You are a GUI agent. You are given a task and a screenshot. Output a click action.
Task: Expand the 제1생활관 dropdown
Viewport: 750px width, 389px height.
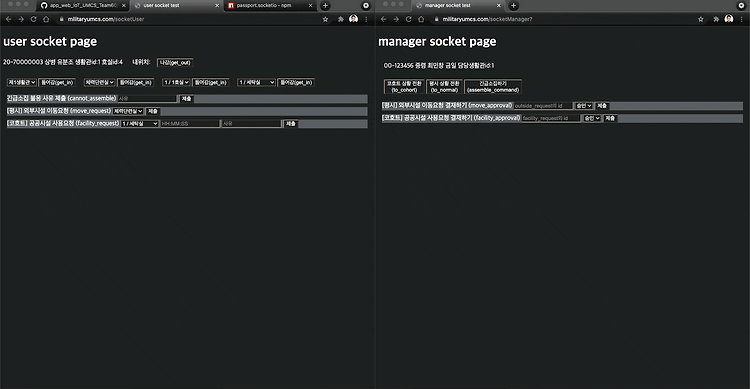click(x=22, y=82)
